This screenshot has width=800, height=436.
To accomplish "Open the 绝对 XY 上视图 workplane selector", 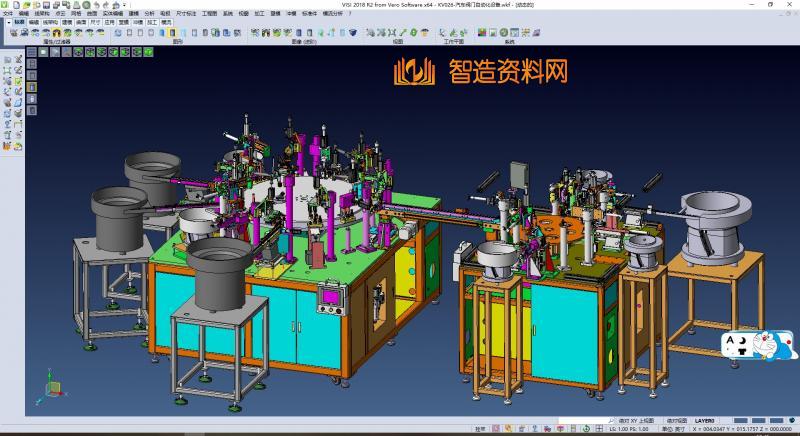I will click(636, 421).
